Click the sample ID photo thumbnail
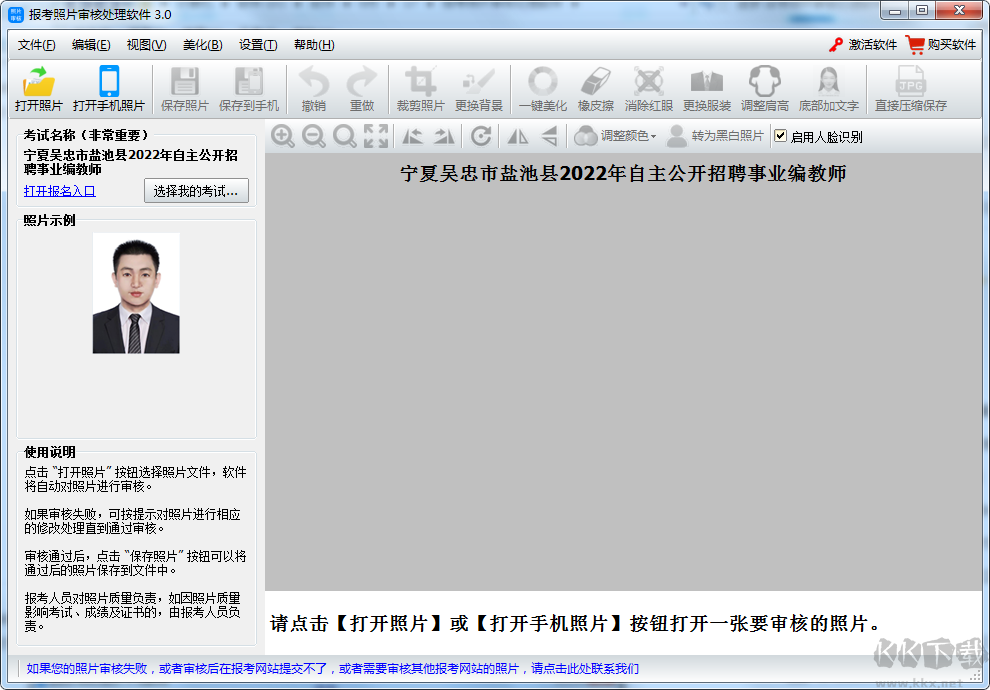 (136, 294)
